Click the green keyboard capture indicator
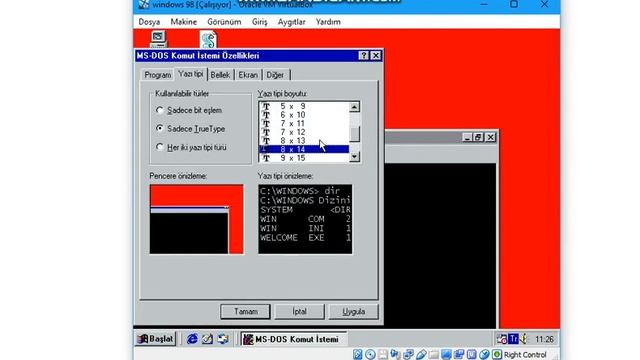 (x=497, y=354)
